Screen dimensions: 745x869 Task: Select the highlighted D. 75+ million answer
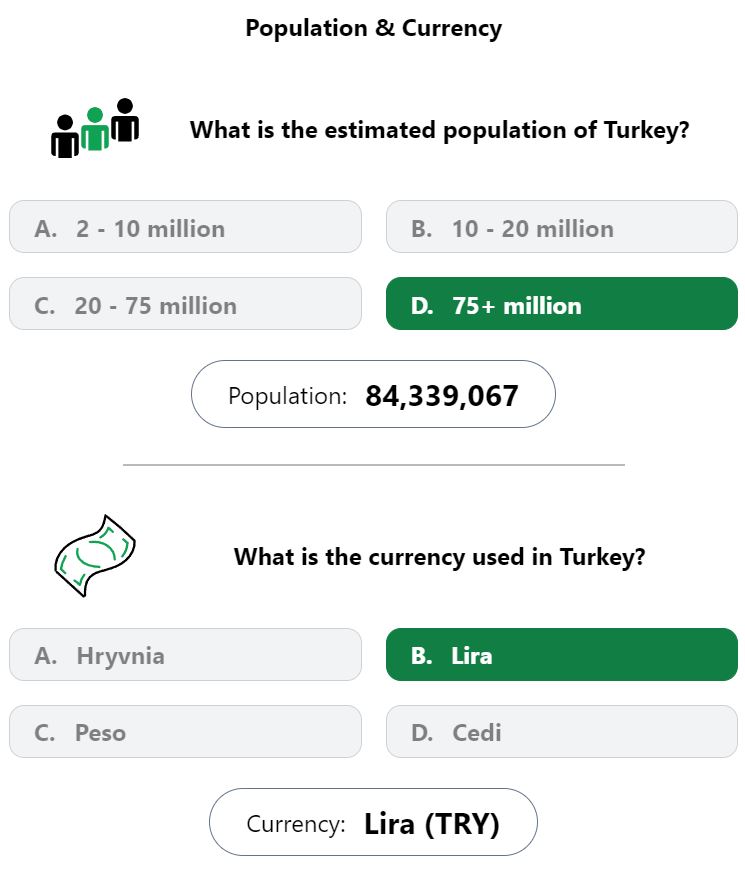[x=562, y=304]
